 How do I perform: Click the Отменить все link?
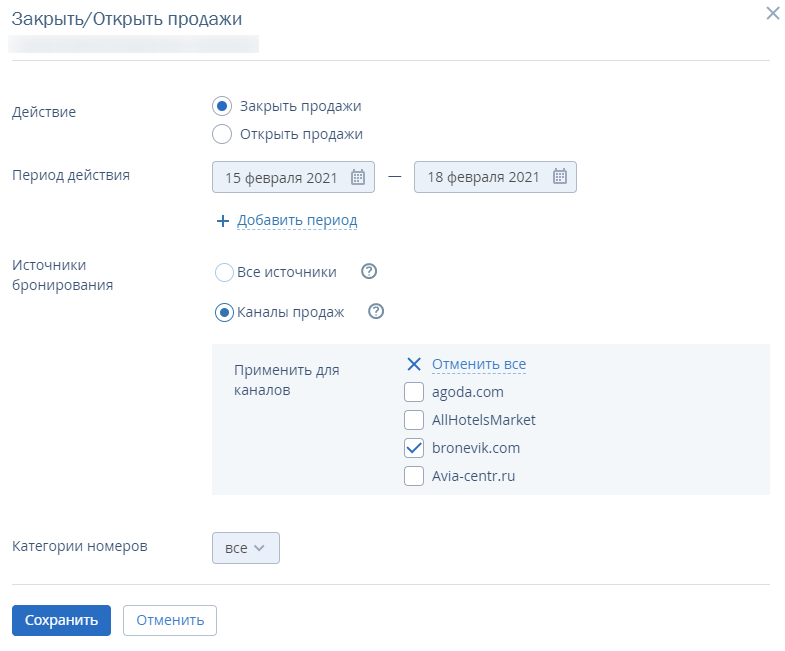[479, 364]
